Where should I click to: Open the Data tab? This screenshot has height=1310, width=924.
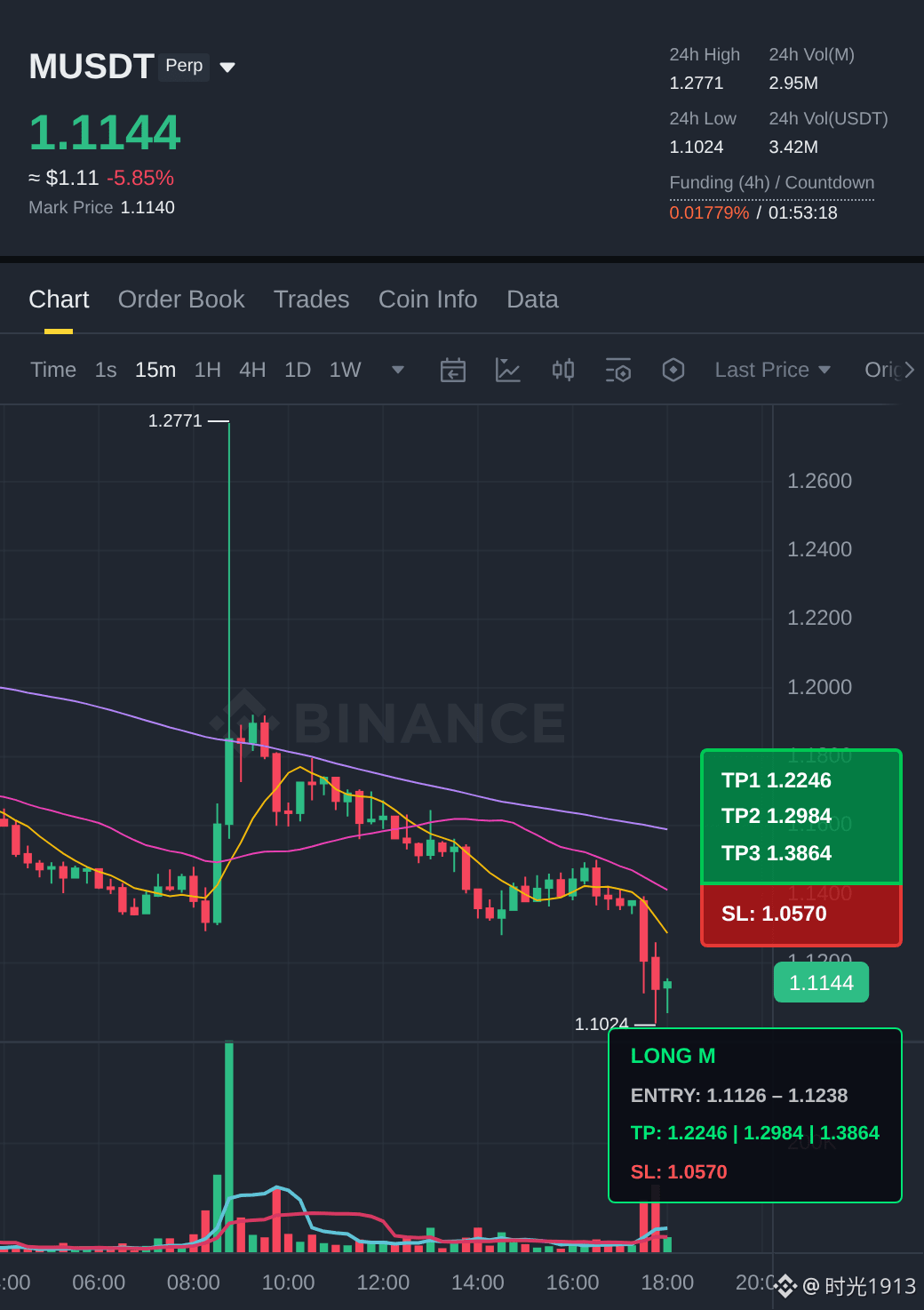pyautogui.click(x=532, y=300)
